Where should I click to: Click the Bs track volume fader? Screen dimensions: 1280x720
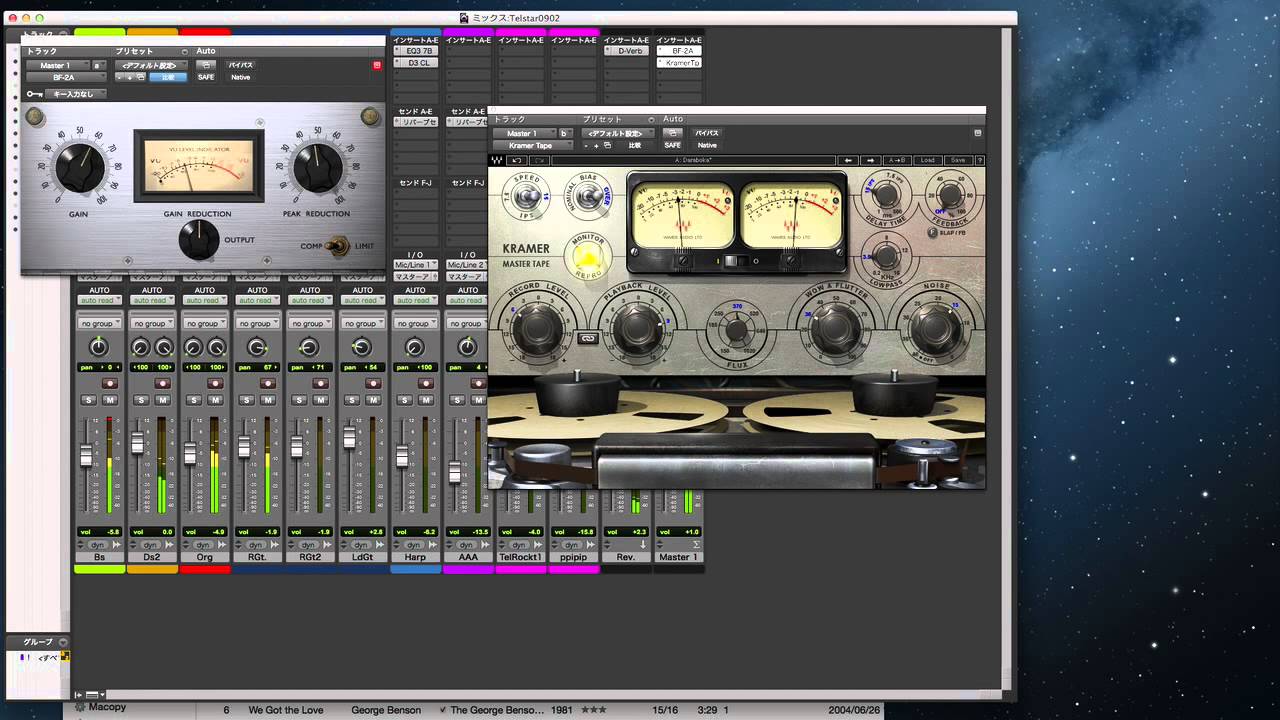86,456
